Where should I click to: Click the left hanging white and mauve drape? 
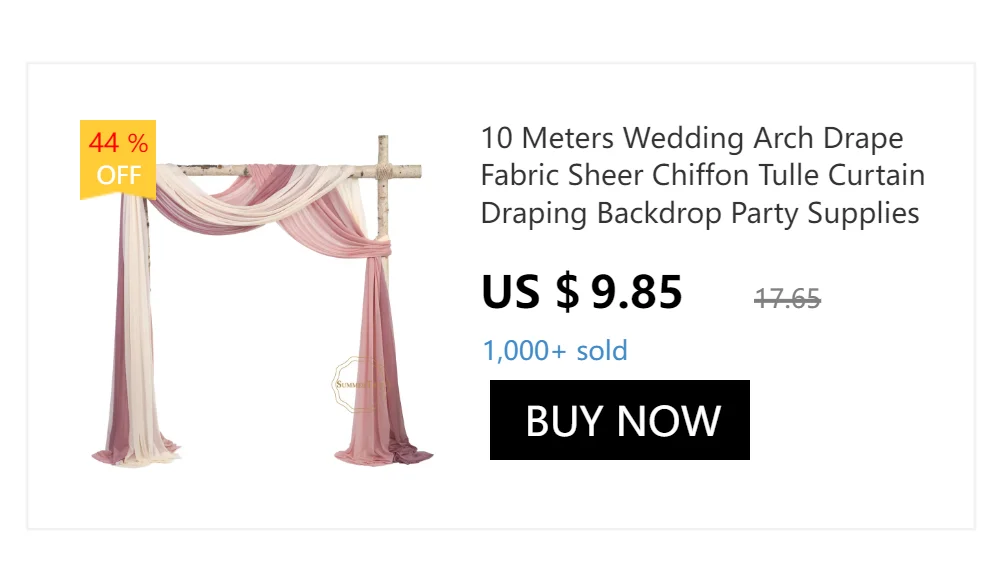(x=134, y=319)
